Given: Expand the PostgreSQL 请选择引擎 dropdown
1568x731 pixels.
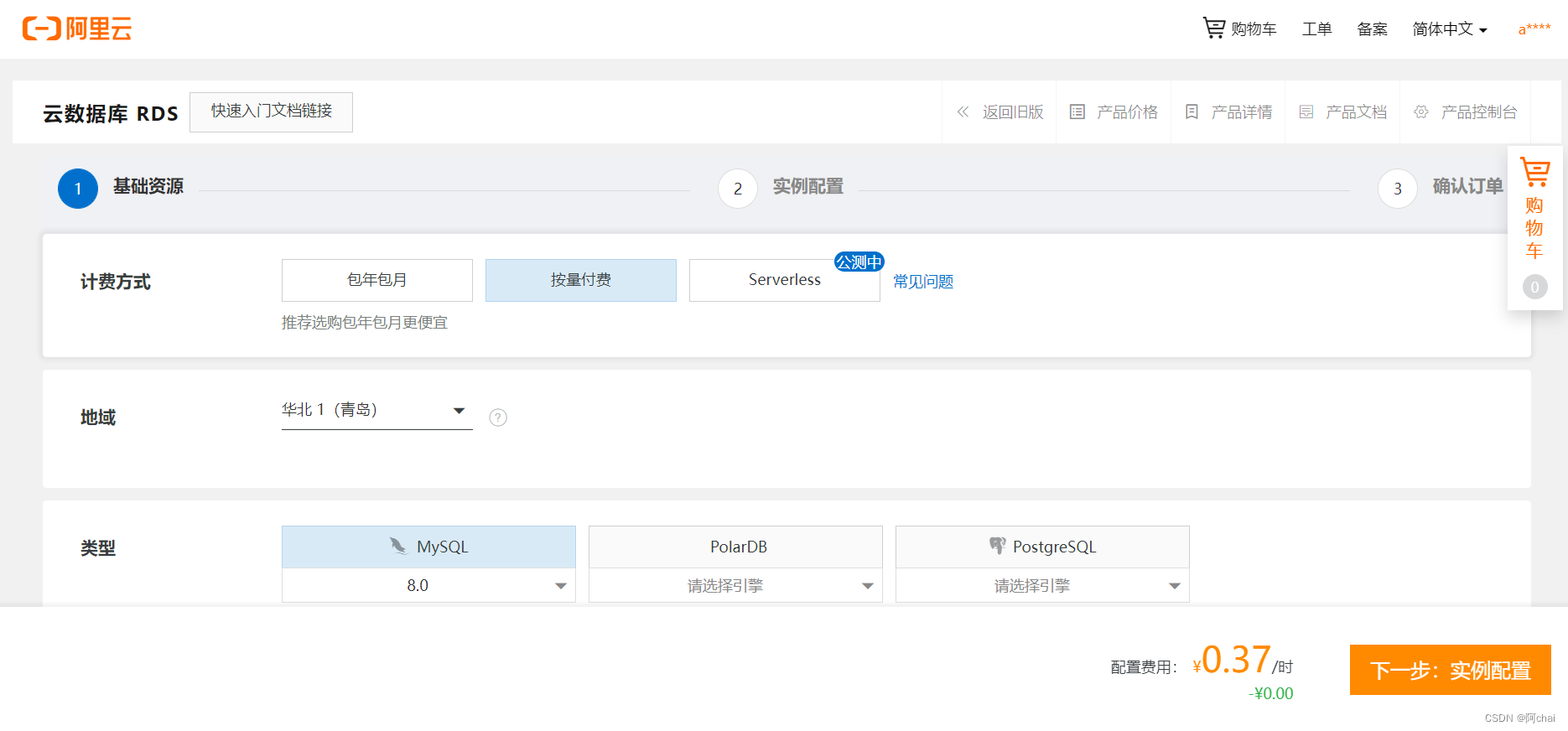Looking at the screenshot, I should click(1043, 585).
